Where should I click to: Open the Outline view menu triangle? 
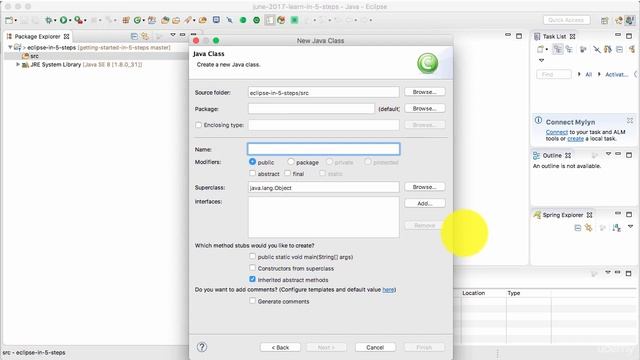[x=608, y=154]
